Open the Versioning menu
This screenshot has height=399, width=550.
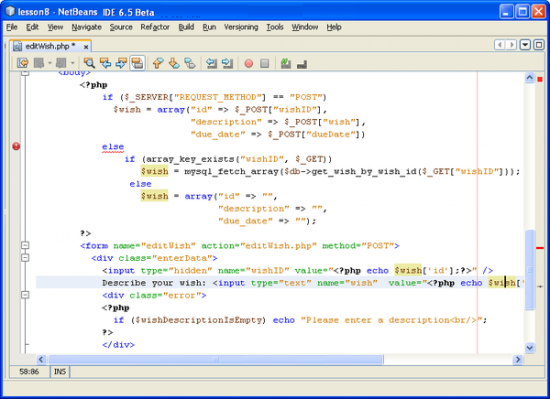point(241,27)
